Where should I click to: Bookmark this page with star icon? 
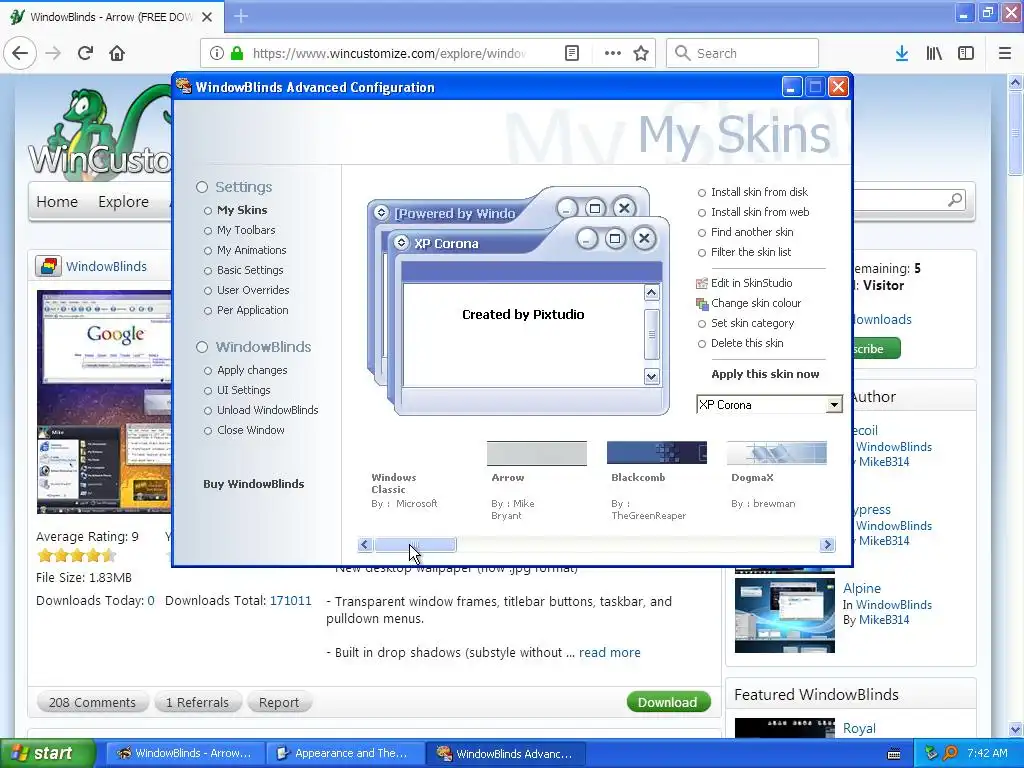coord(641,53)
